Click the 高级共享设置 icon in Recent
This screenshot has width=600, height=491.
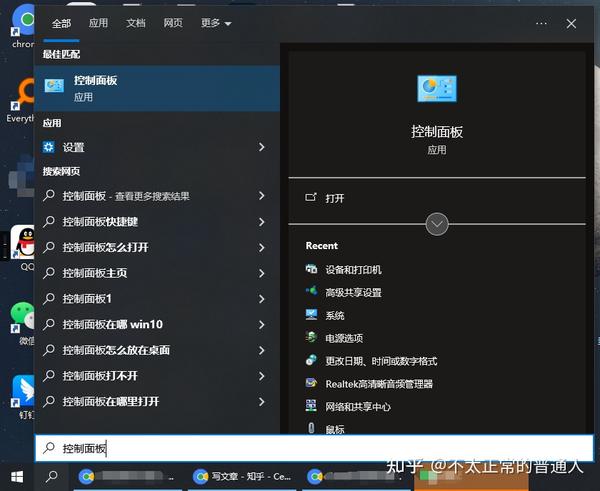pyautogui.click(x=311, y=292)
